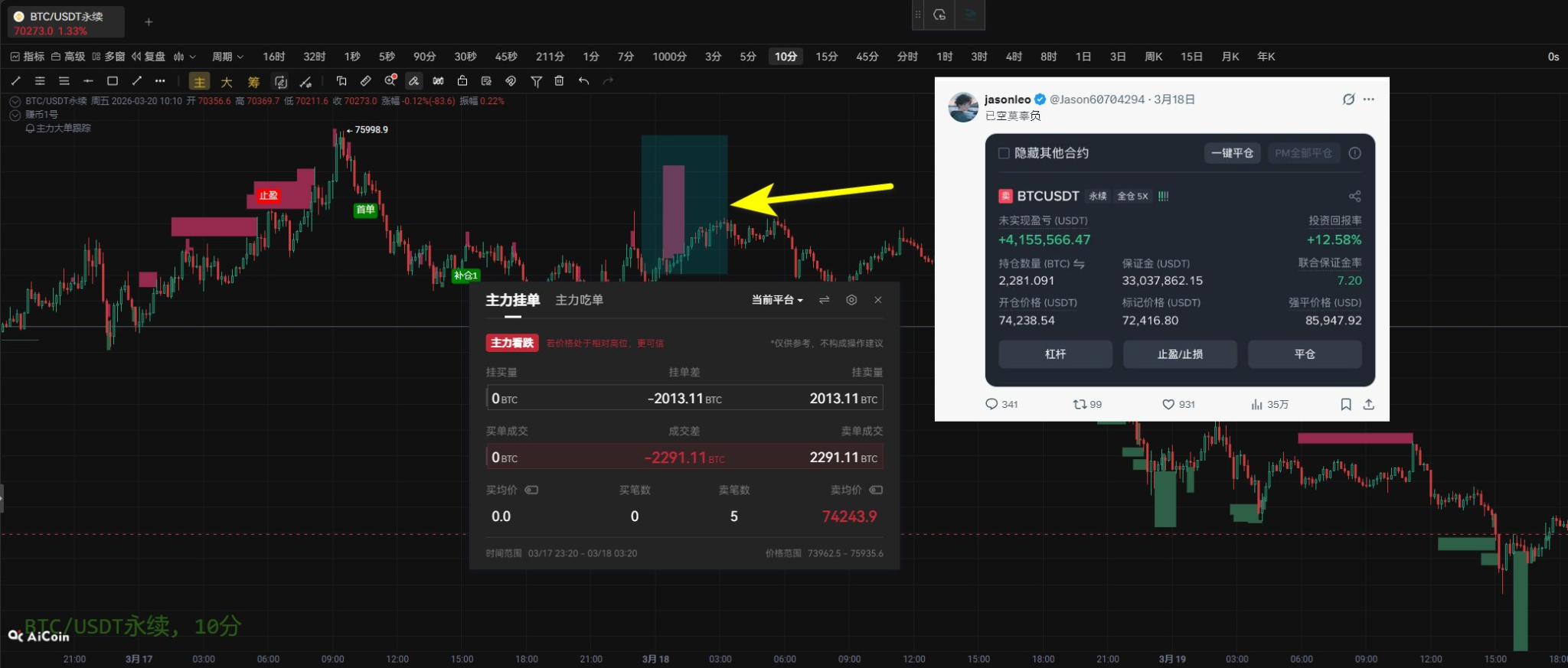Expand the chart style candlestick dropdown
The image size is (1568, 668).
click(x=185, y=57)
